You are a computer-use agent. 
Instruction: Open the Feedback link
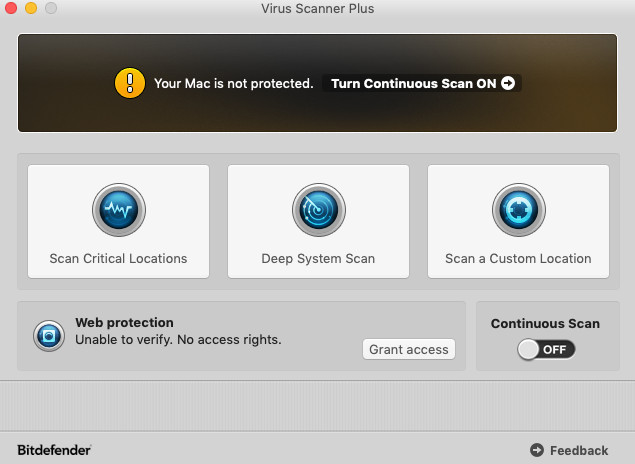pyautogui.click(x=579, y=450)
